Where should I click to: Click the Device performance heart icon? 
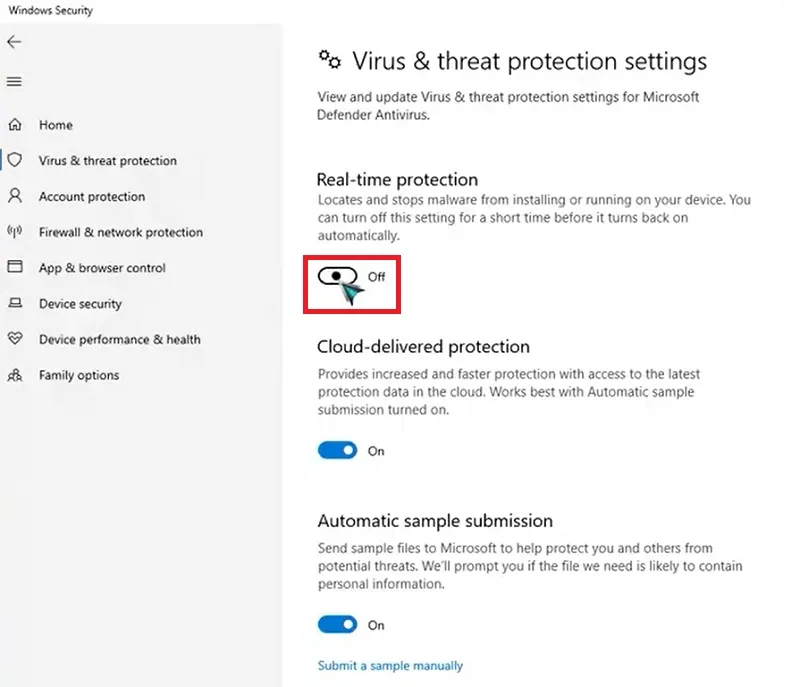tap(15, 338)
